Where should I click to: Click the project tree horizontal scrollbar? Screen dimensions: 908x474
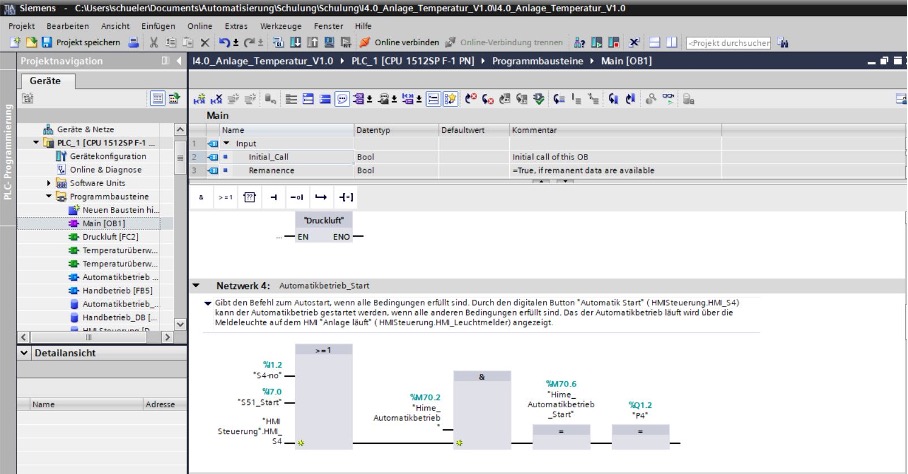(x=90, y=338)
